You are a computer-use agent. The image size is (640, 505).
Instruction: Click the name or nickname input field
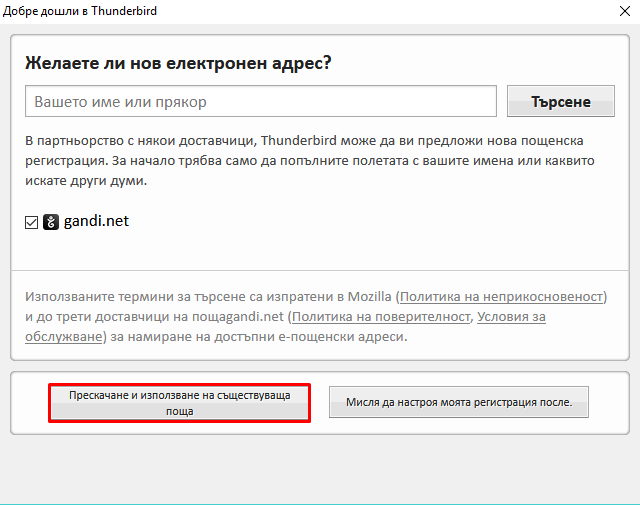pos(261,101)
